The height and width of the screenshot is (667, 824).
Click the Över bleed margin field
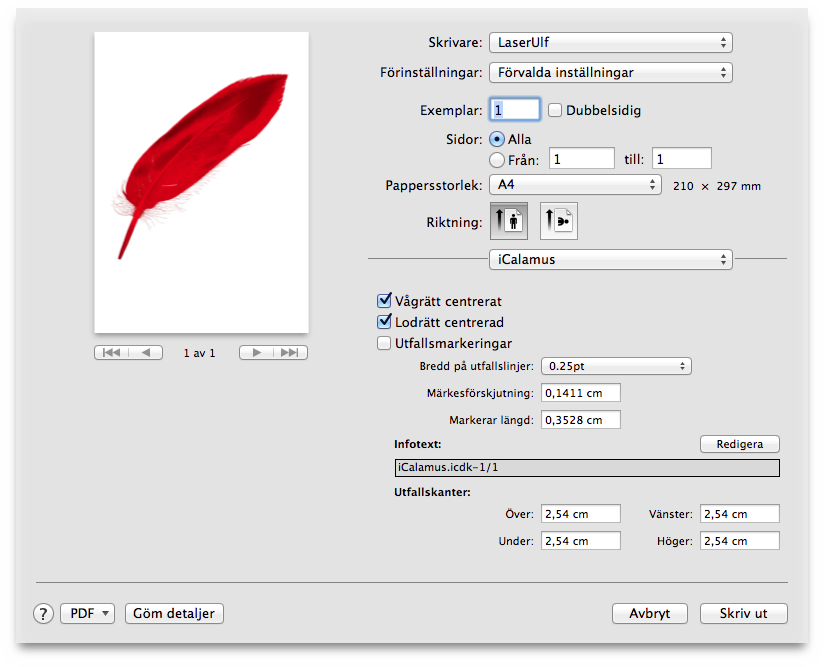[581, 514]
